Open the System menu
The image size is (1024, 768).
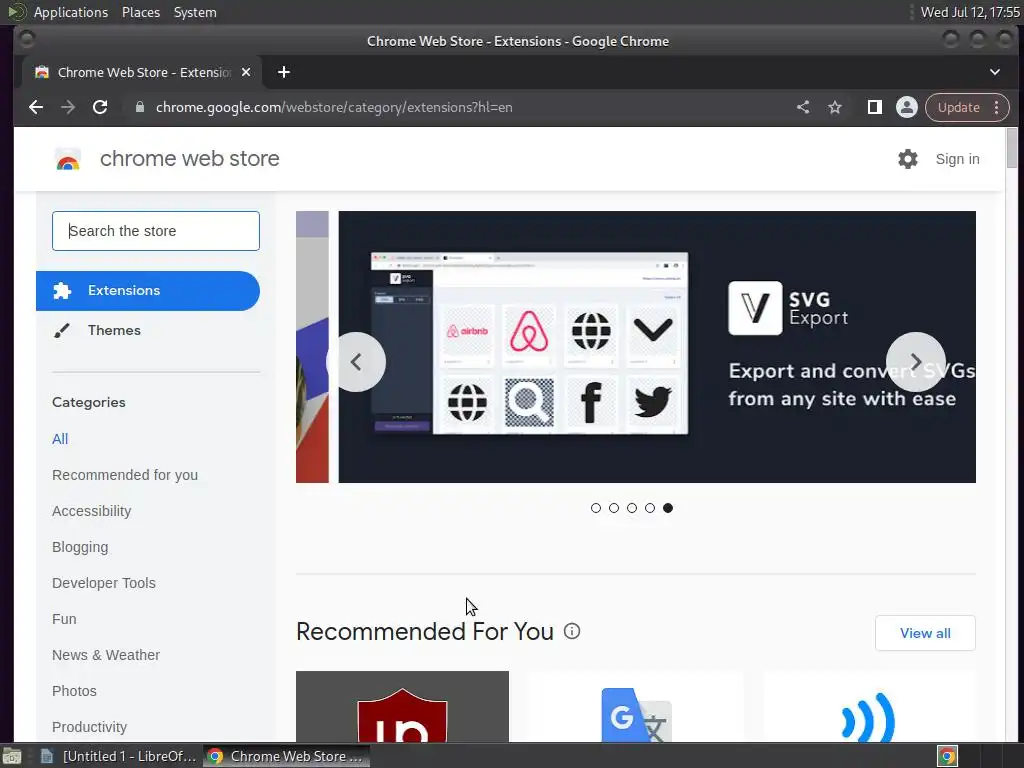[x=195, y=12]
